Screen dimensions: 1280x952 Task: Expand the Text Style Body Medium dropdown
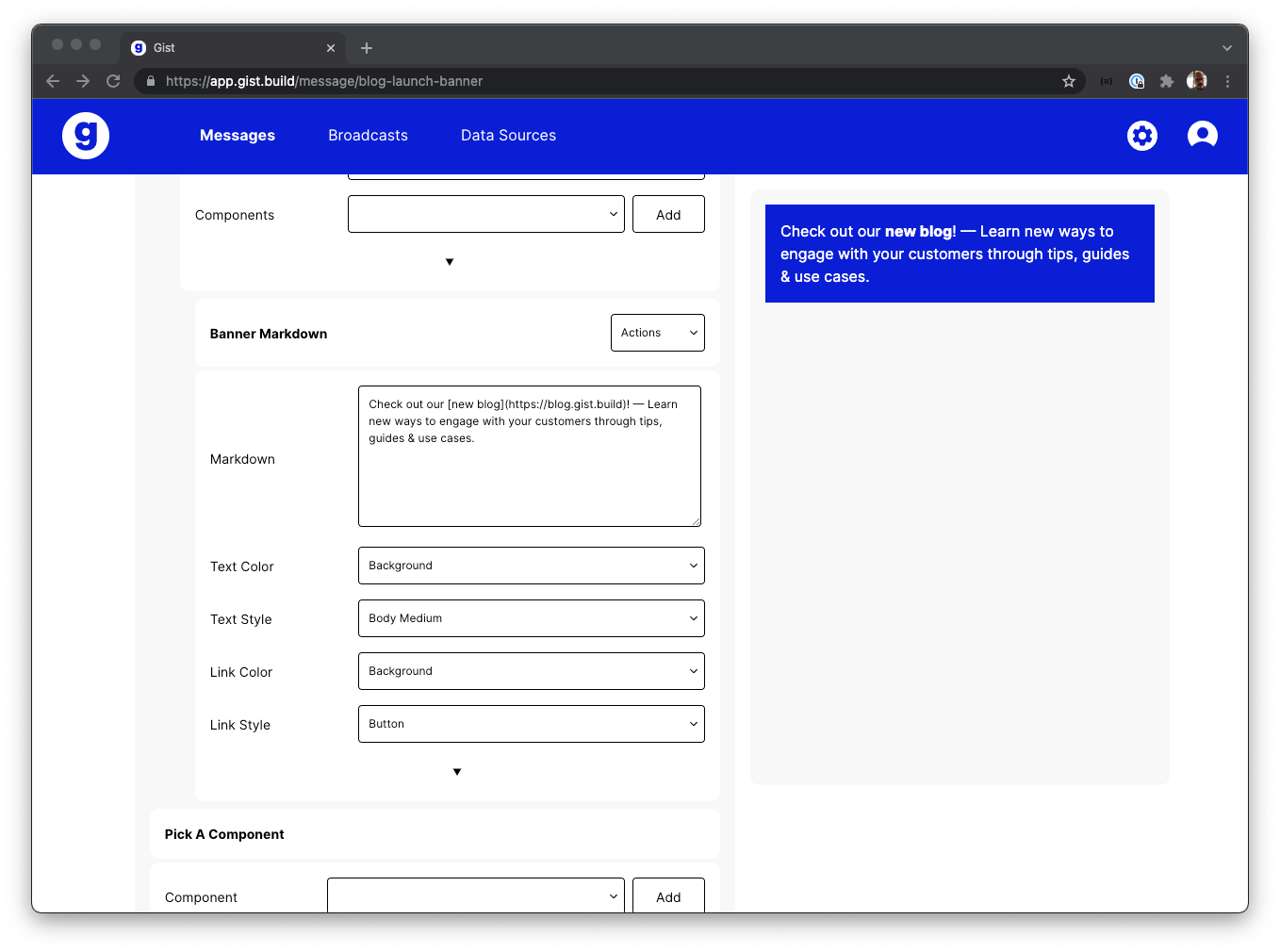click(x=532, y=618)
